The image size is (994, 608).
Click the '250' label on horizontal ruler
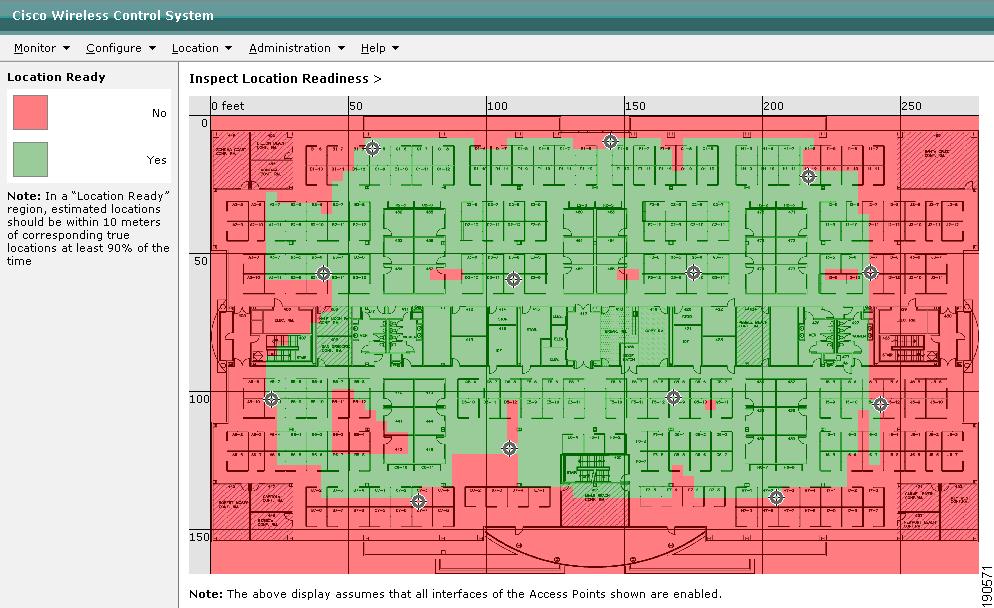pyautogui.click(x=912, y=106)
